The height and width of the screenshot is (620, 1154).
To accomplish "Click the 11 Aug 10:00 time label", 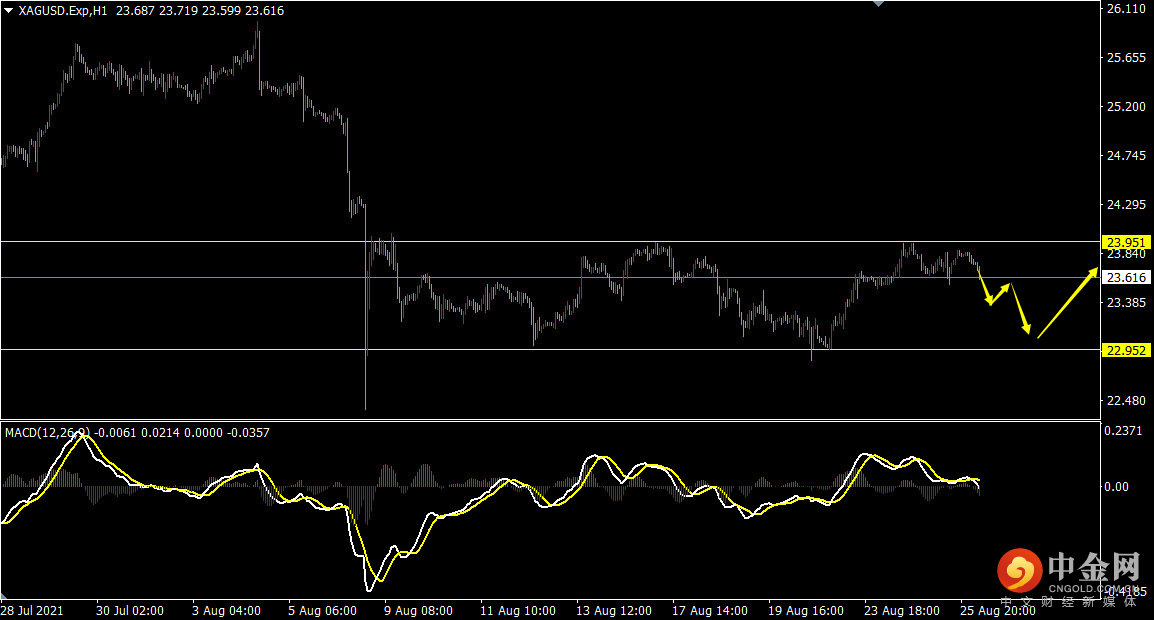I will pos(517,611).
